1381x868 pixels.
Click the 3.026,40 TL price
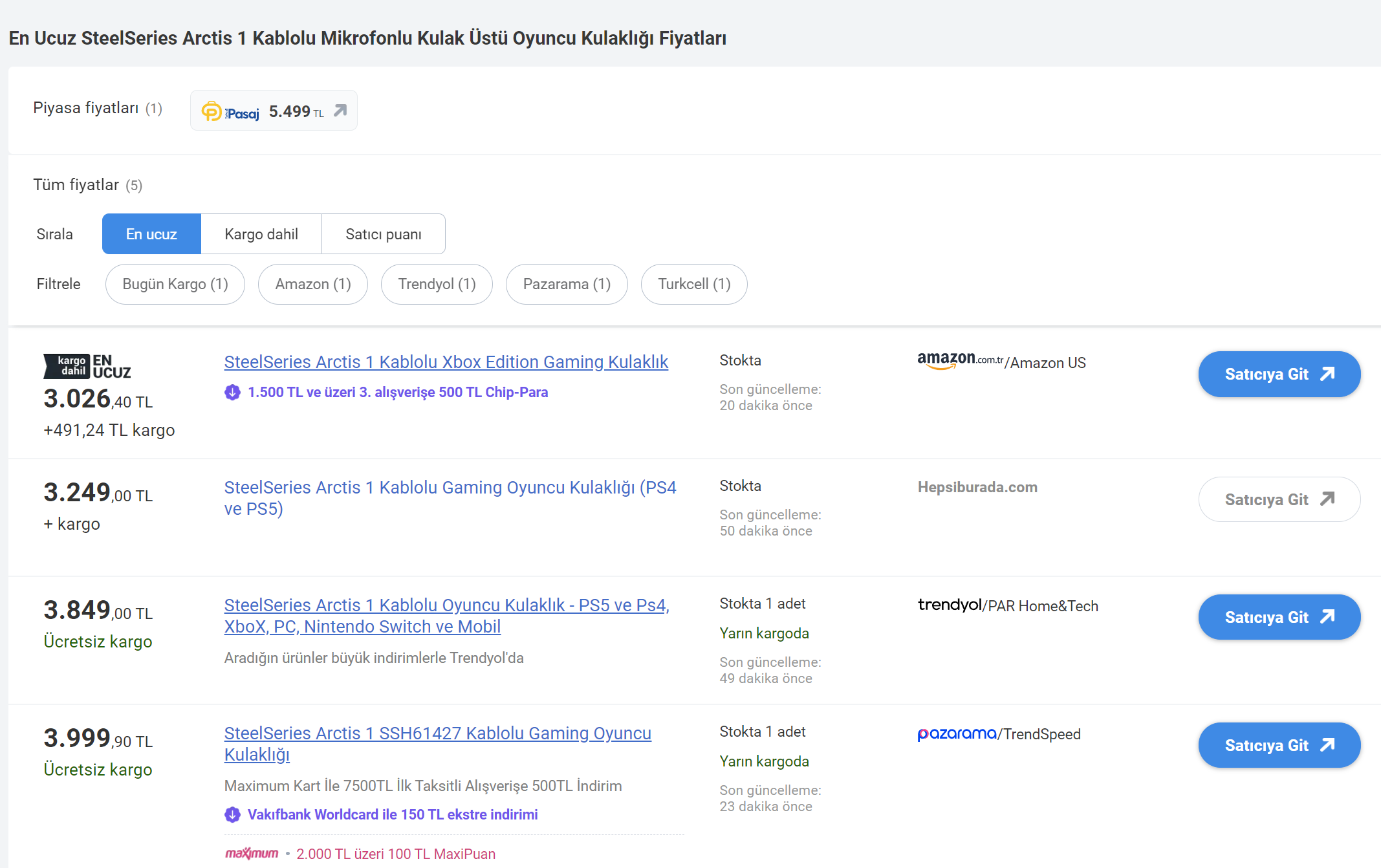pos(98,398)
